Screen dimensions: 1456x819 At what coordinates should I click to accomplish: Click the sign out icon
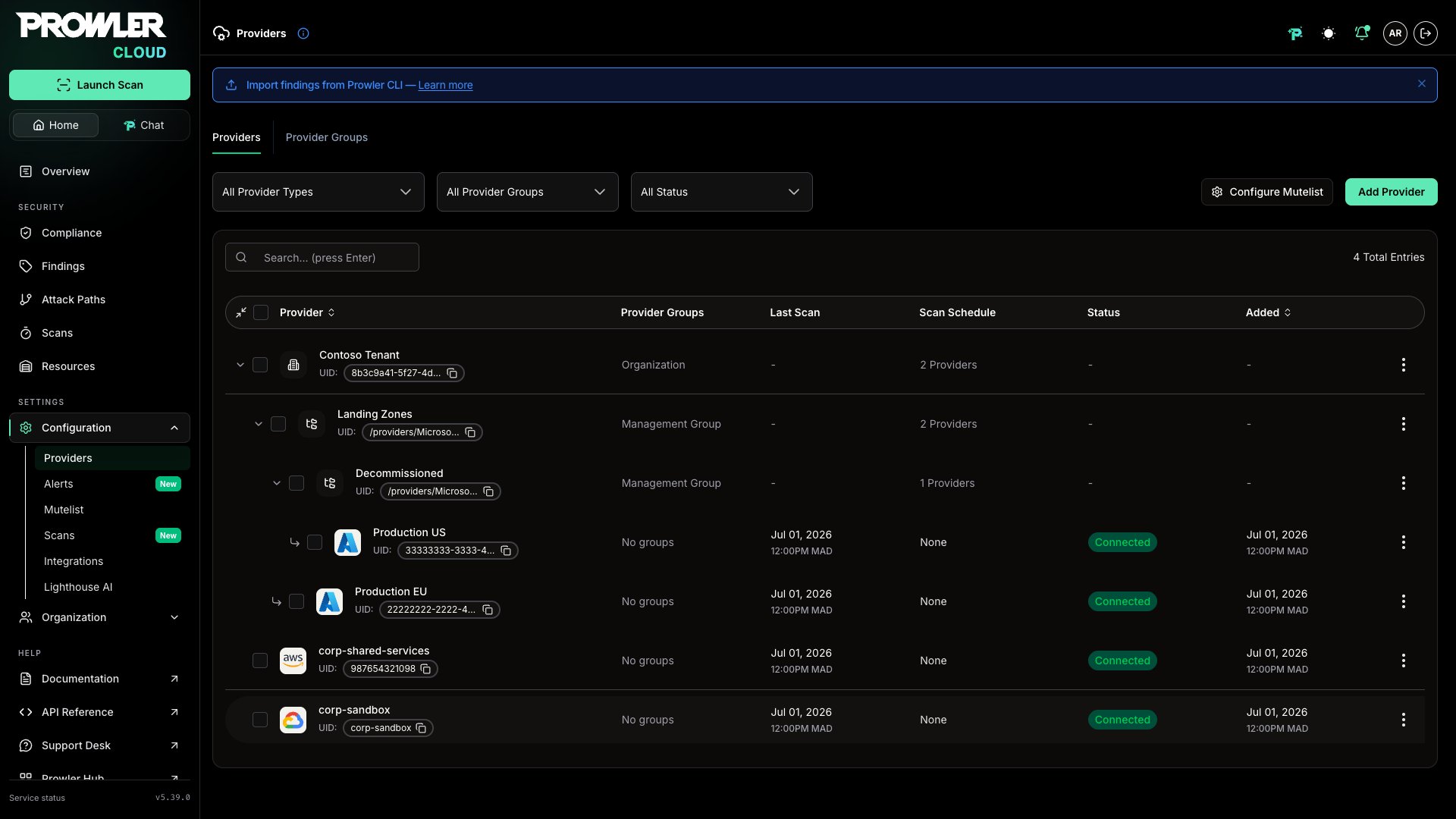pos(1426,33)
